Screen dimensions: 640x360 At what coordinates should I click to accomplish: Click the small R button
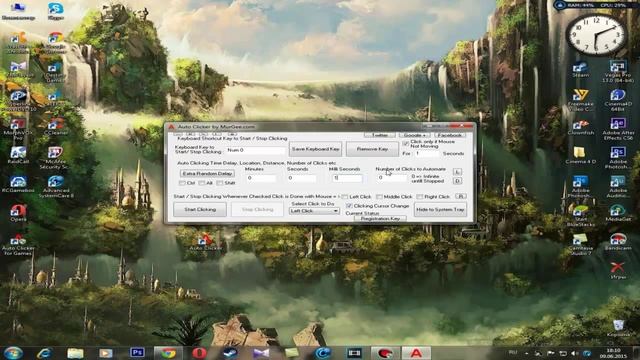click(x=460, y=196)
